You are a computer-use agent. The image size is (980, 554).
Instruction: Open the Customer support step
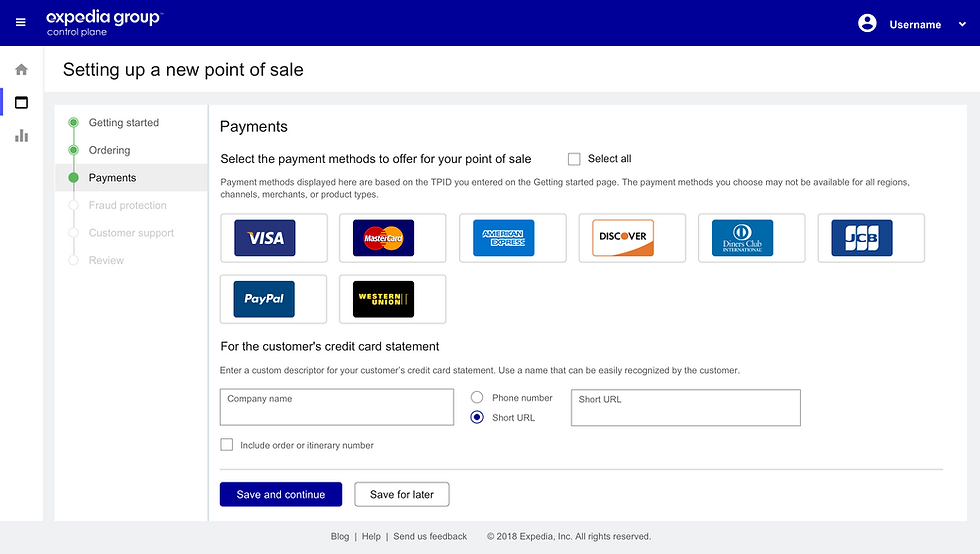pyautogui.click(x=131, y=233)
